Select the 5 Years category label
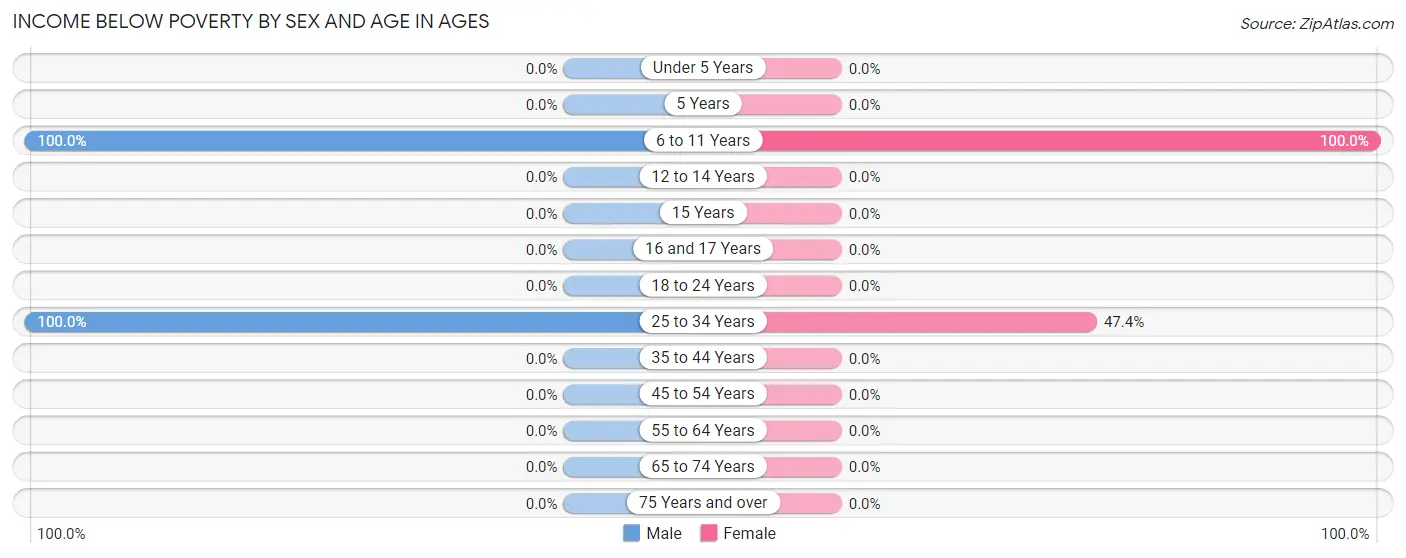This screenshot has height=558, width=1406. pos(702,104)
